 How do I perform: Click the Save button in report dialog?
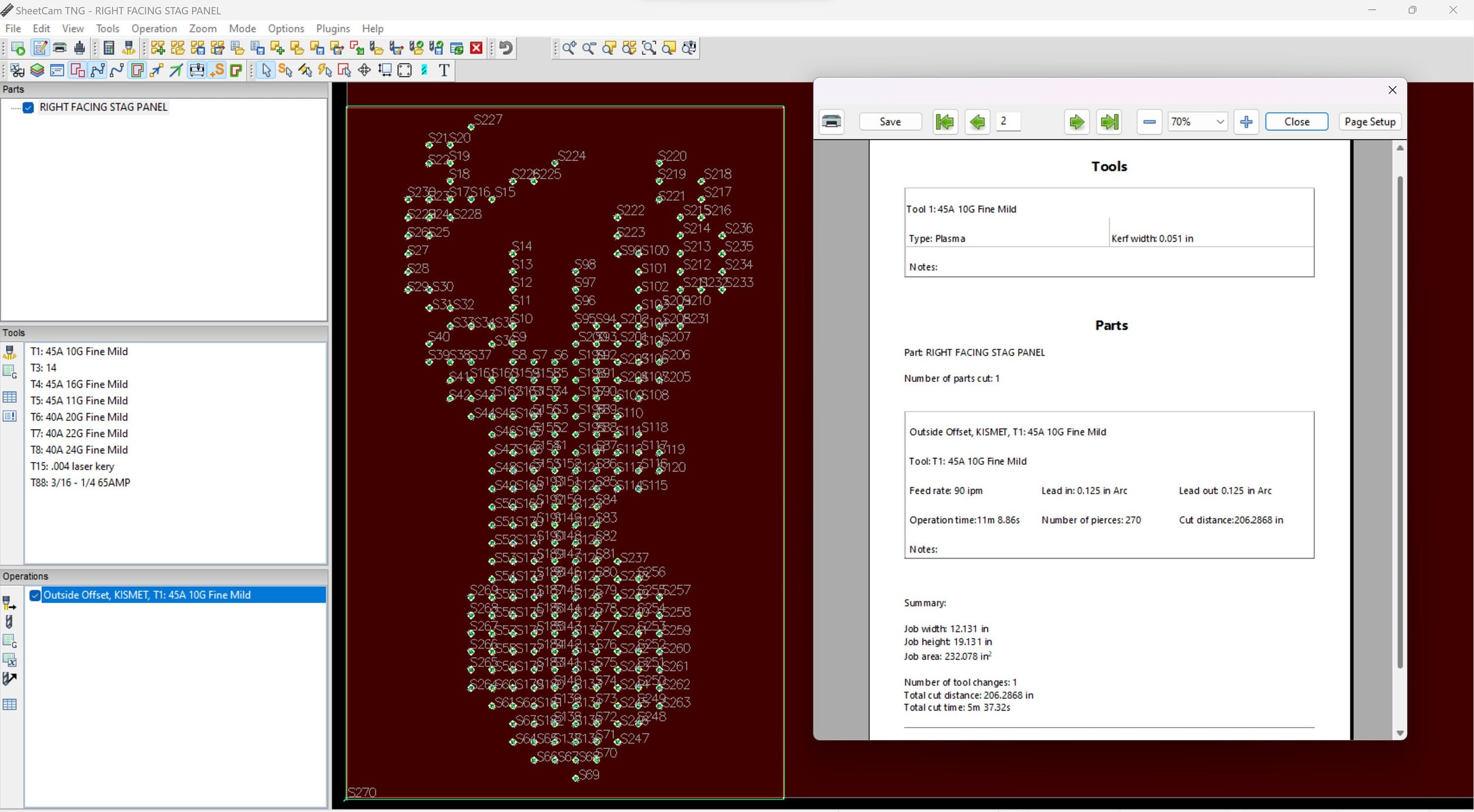[890, 122]
